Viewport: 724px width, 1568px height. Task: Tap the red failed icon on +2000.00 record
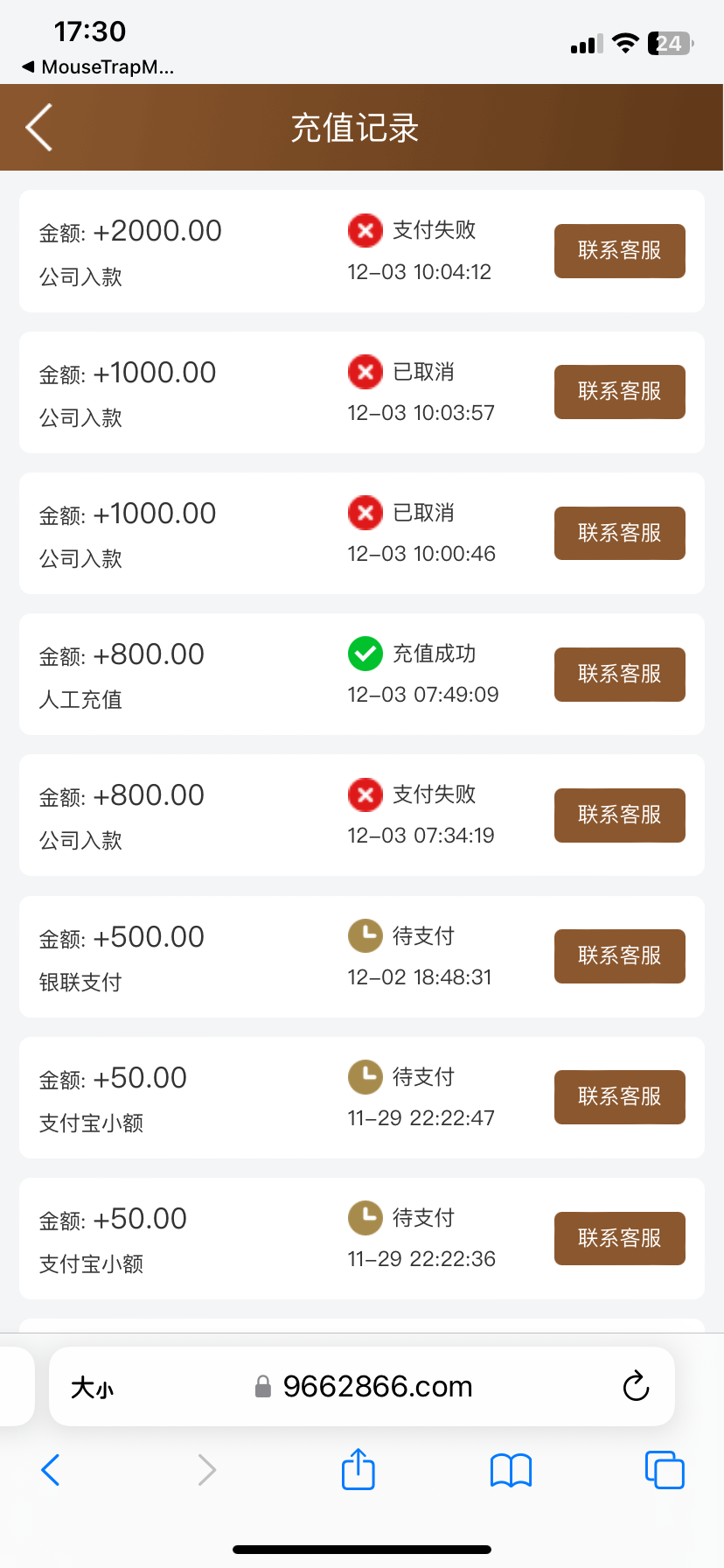click(x=365, y=230)
